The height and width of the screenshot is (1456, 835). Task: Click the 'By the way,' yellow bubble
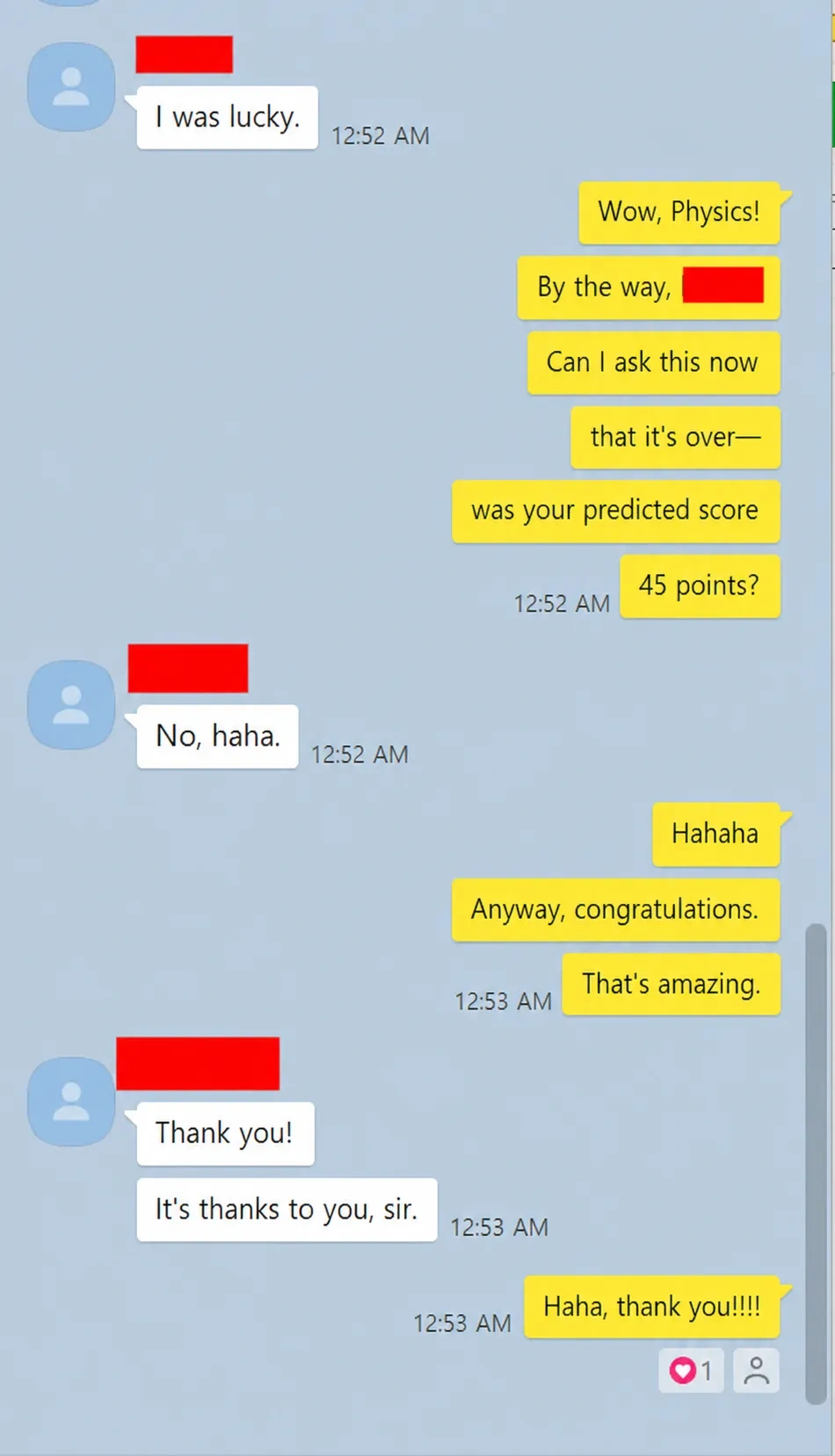pos(649,288)
